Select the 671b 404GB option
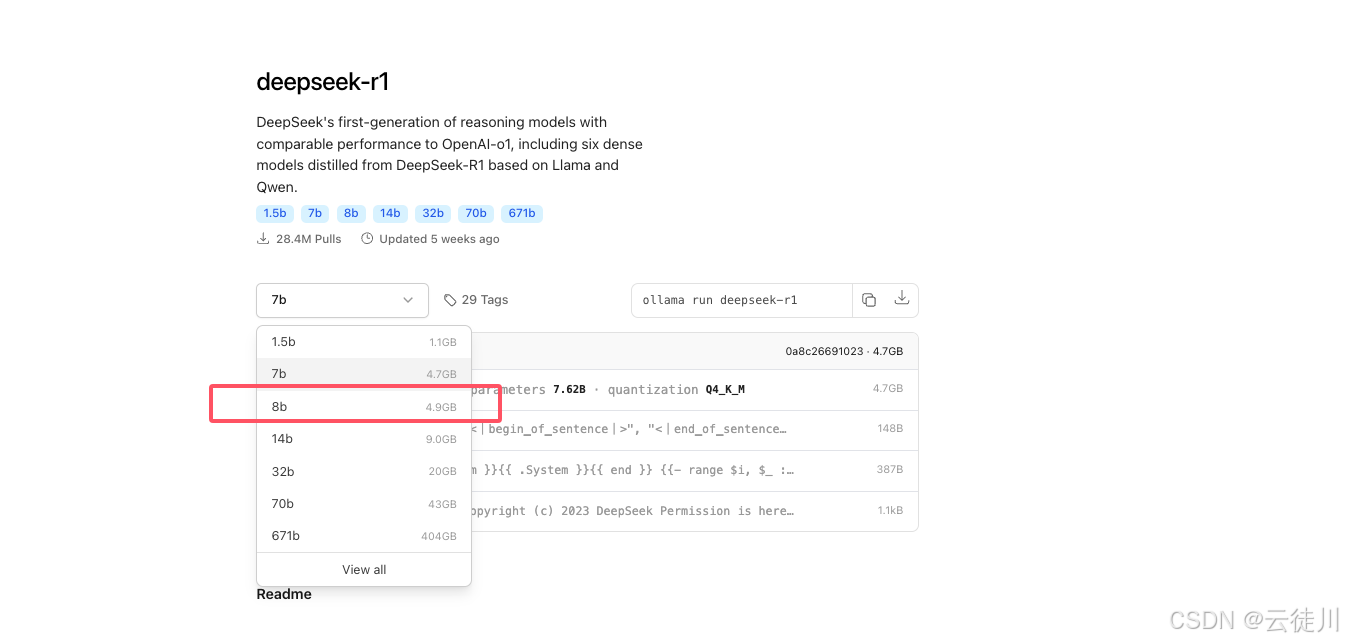 pyautogui.click(x=364, y=536)
